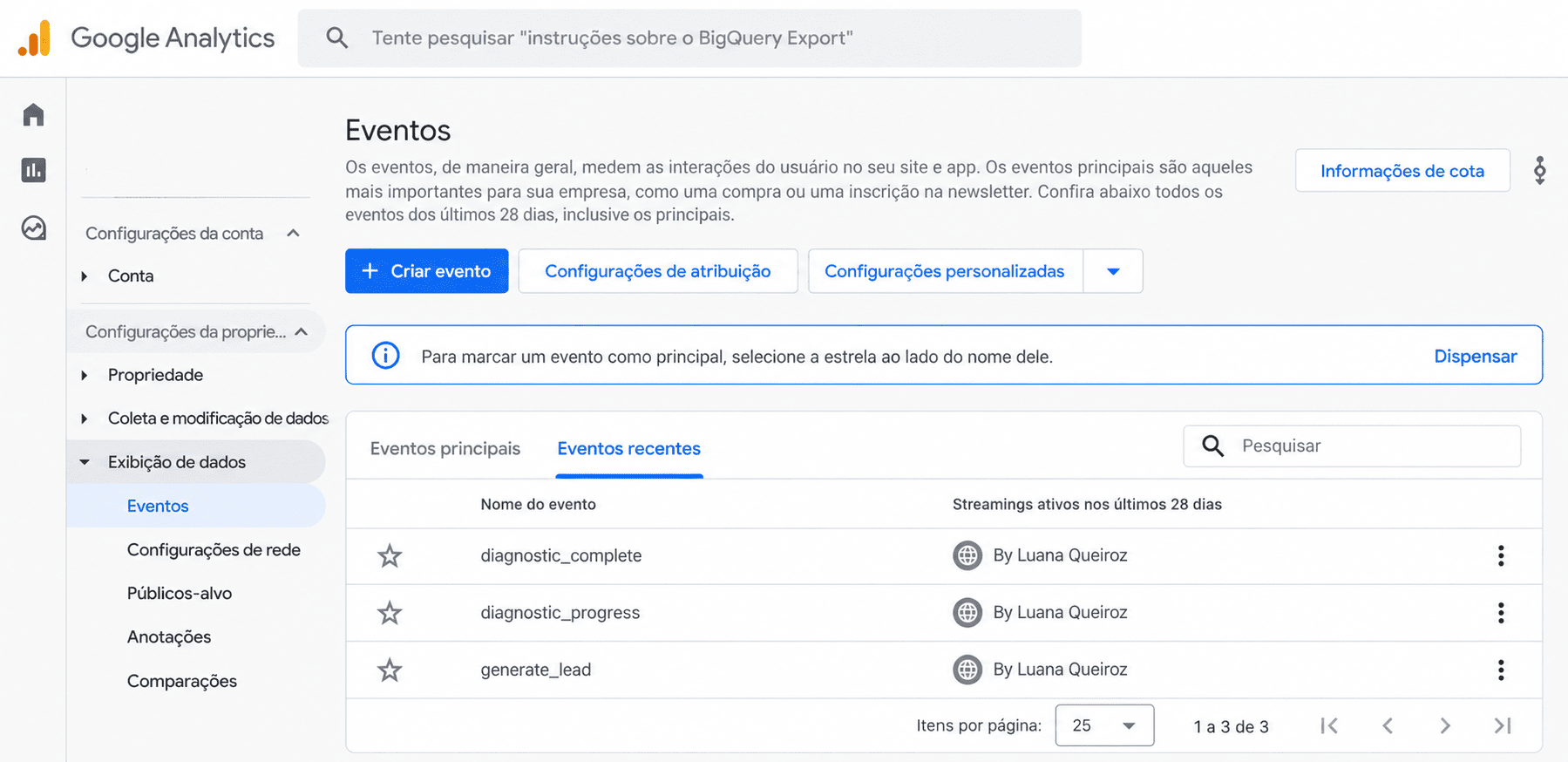Screen dimensions: 1568x762
Task: Focus the Pesquisar events search field
Action: [x=1352, y=446]
